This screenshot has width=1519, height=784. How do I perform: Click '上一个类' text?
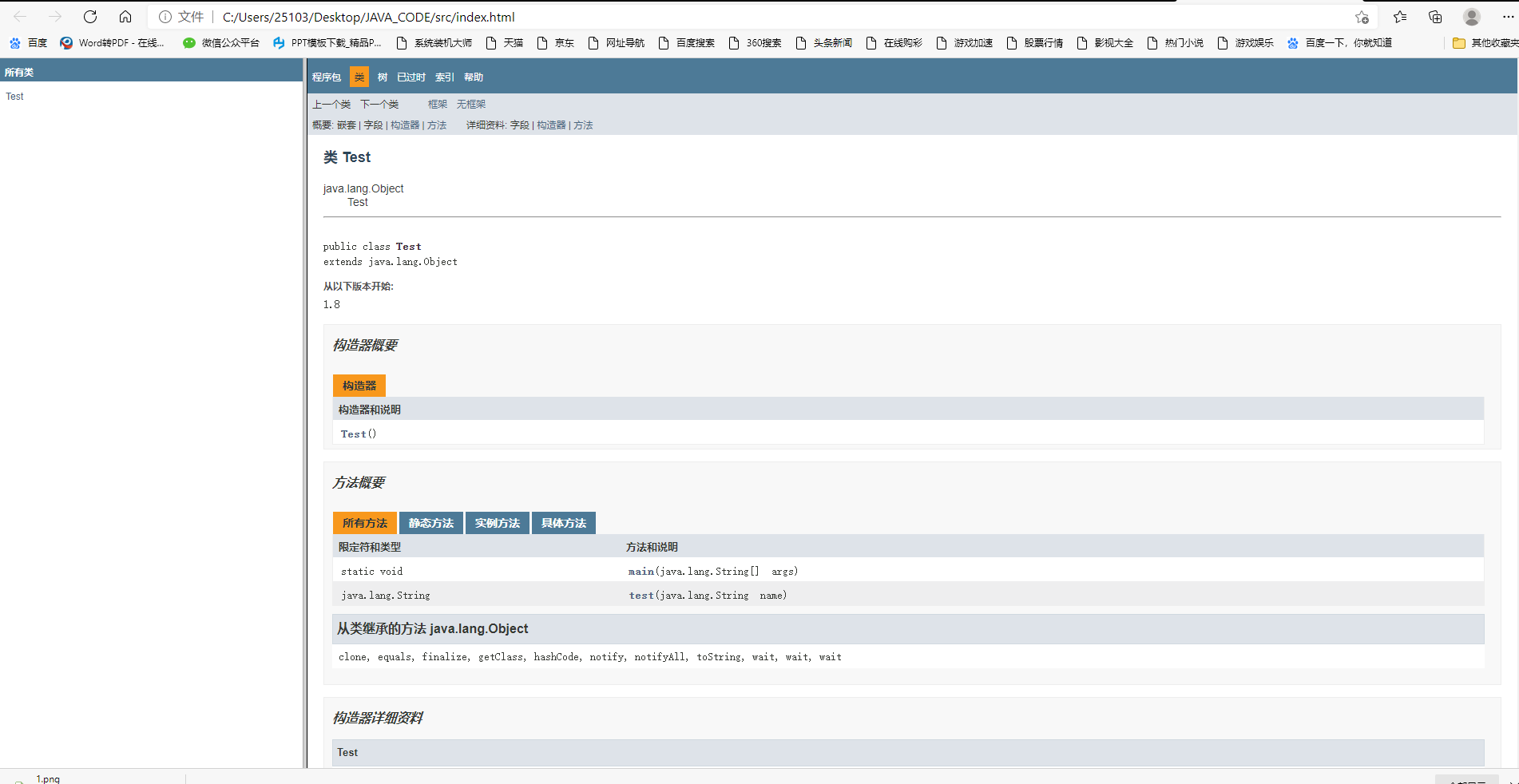pos(331,105)
